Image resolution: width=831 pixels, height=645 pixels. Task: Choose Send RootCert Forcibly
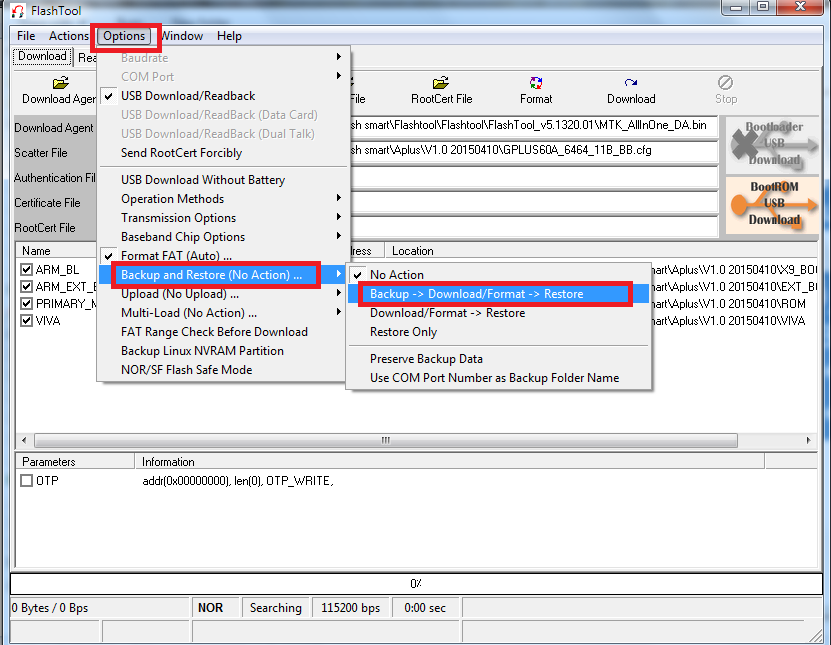point(223,153)
